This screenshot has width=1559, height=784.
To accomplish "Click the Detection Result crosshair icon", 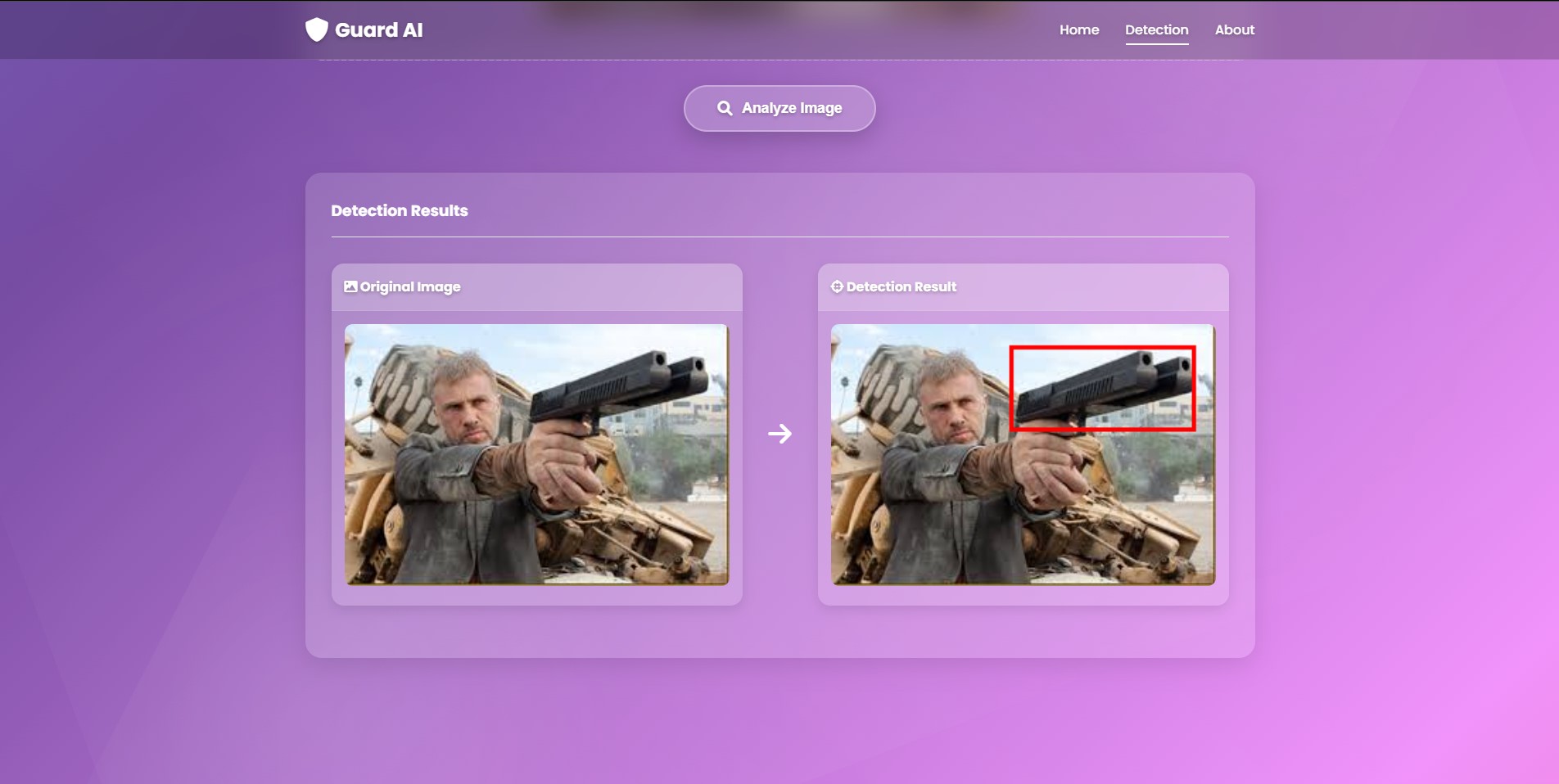I will pyautogui.click(x=837, y=286).
